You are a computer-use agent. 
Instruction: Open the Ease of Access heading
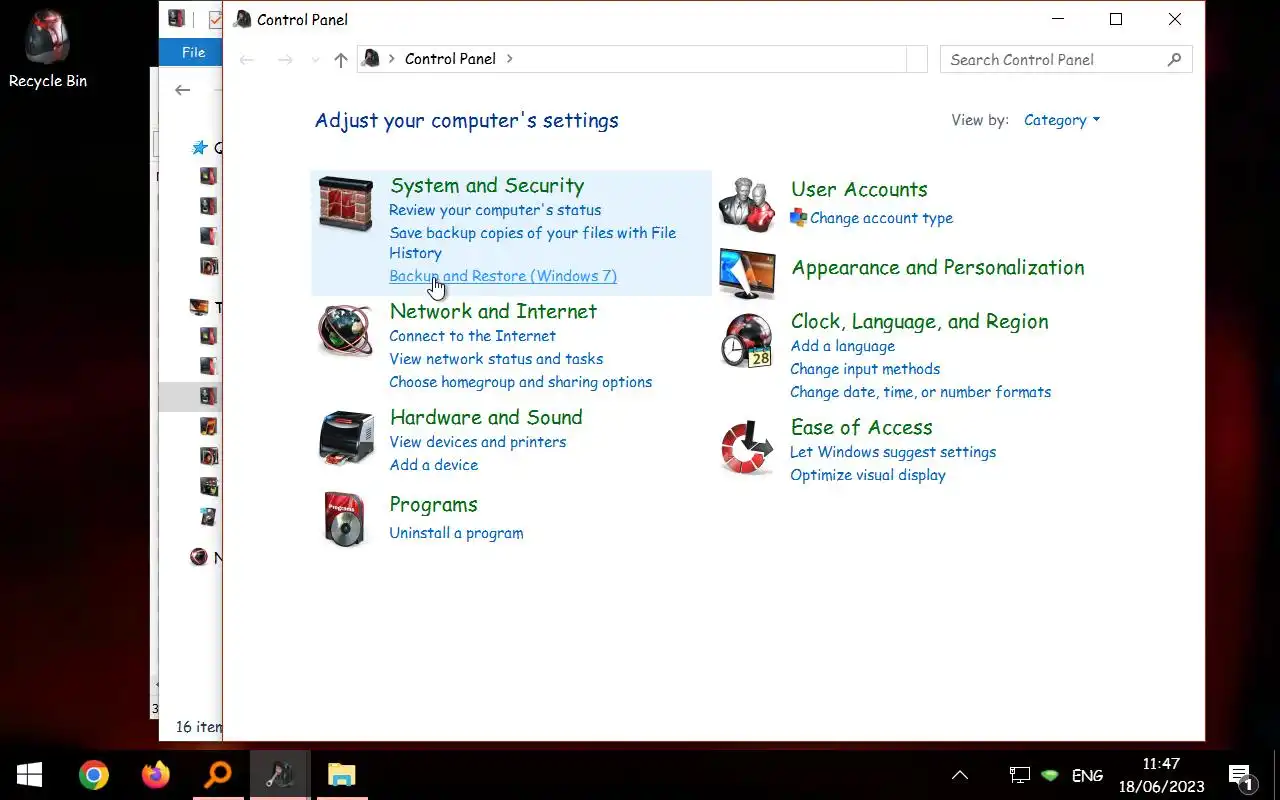(x=861, y=427)
